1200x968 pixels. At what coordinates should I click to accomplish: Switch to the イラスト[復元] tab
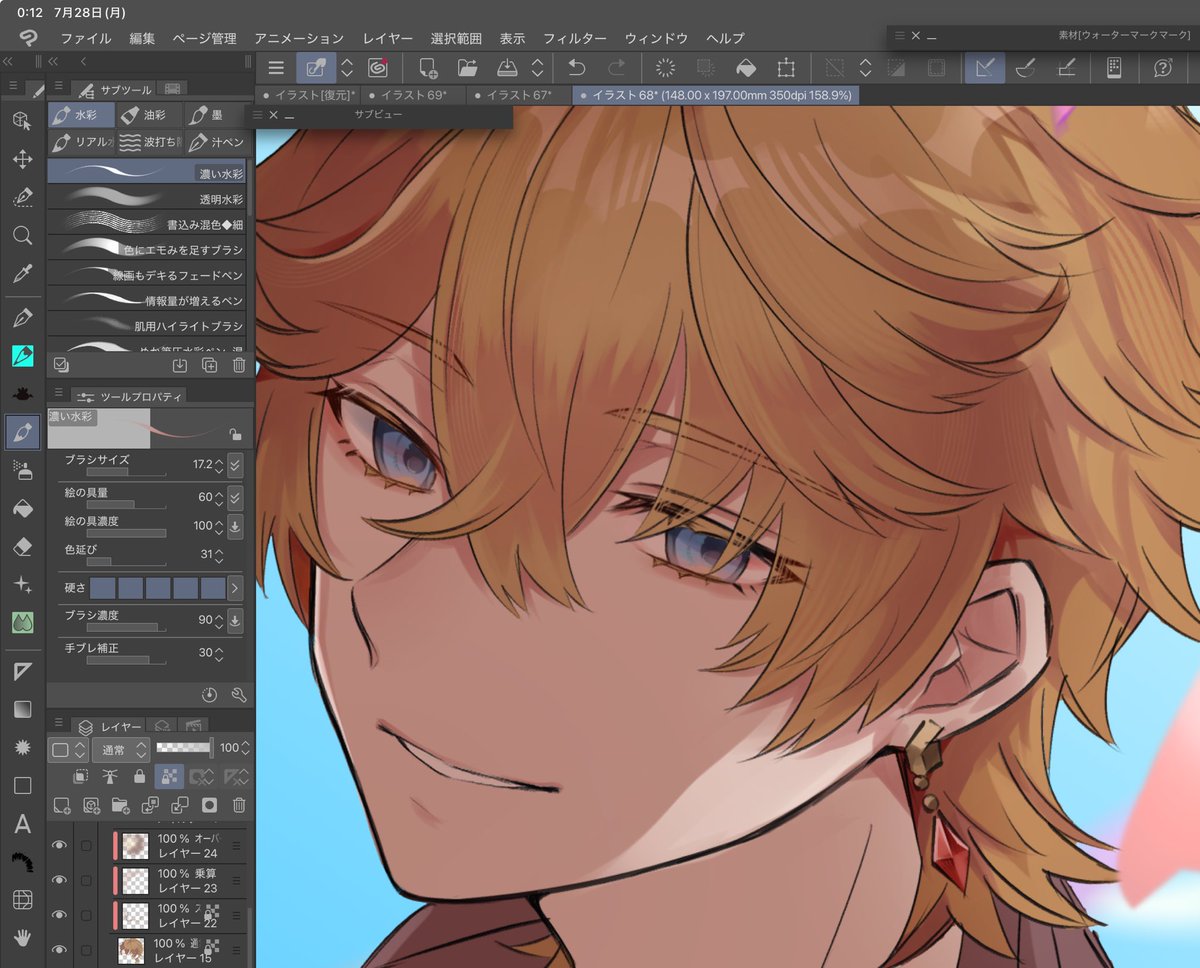point(308,94)
